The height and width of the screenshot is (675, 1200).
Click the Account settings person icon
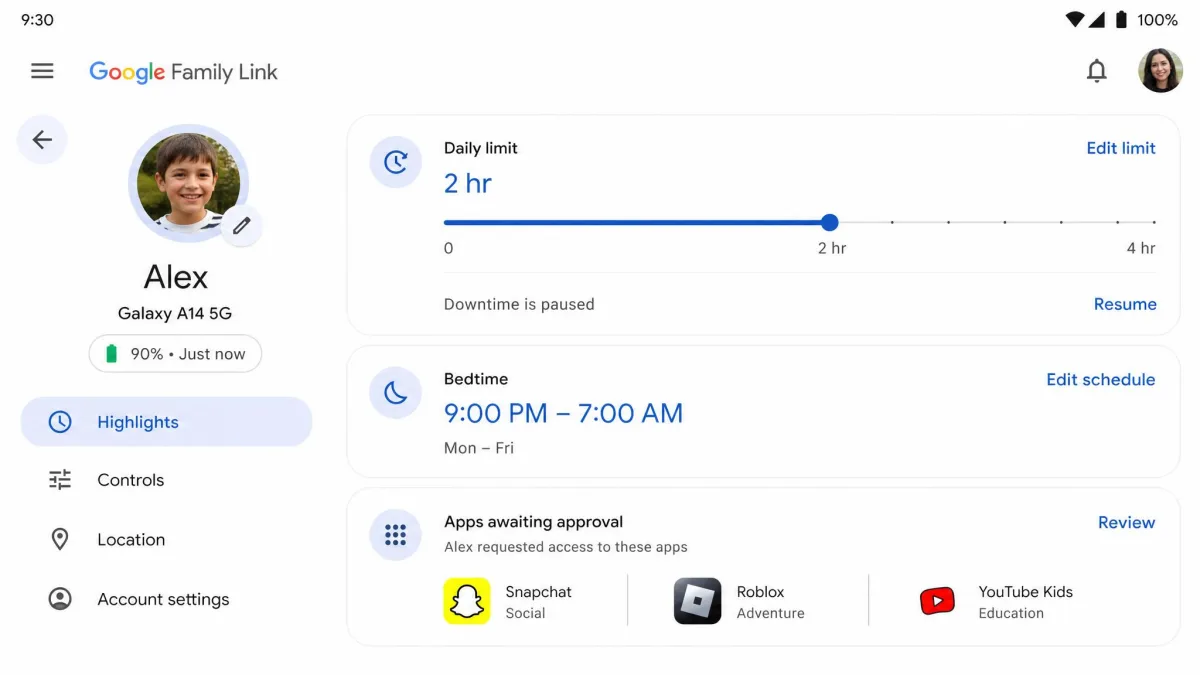(60, 599)
